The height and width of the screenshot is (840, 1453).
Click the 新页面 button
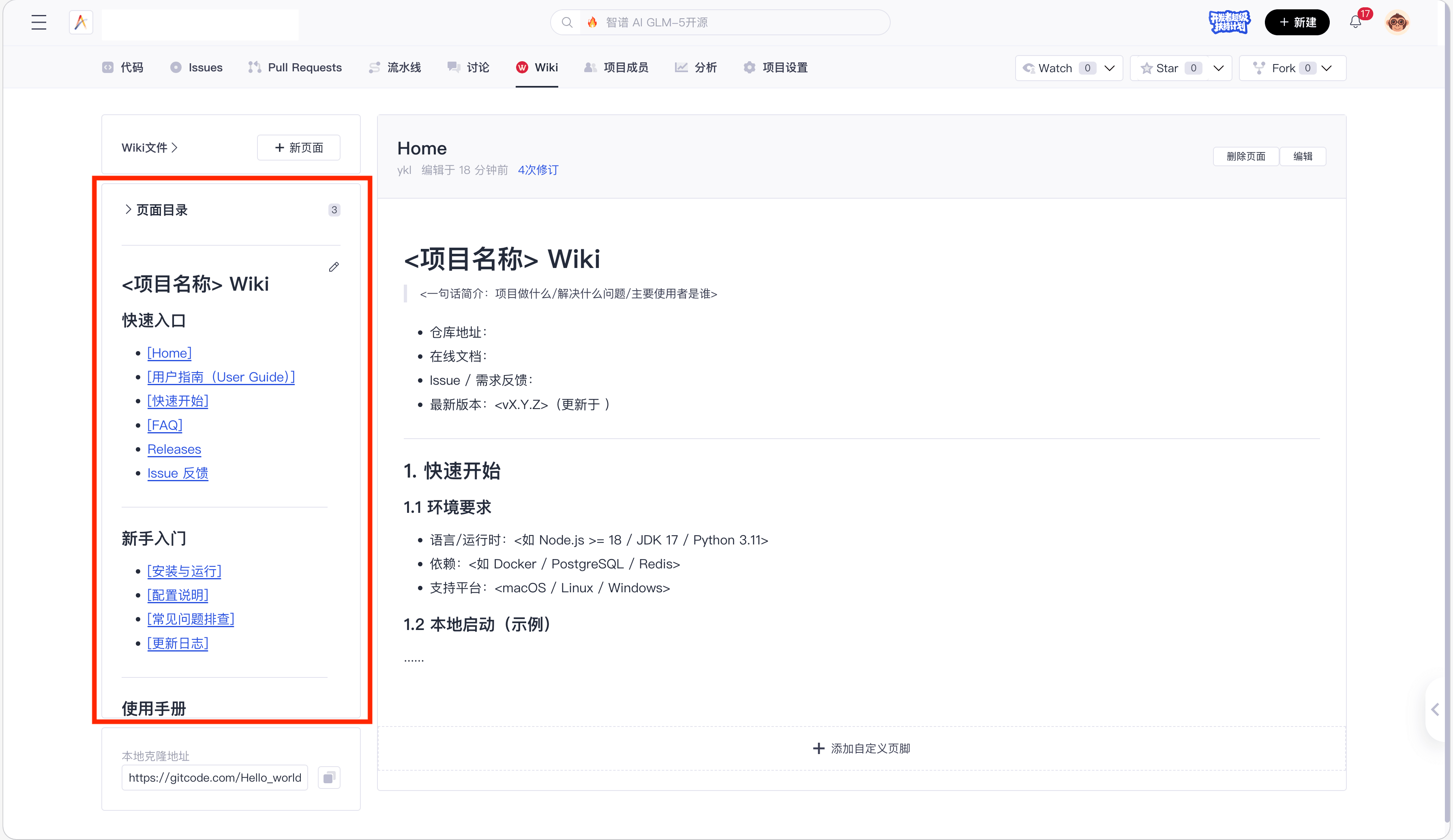299,148
